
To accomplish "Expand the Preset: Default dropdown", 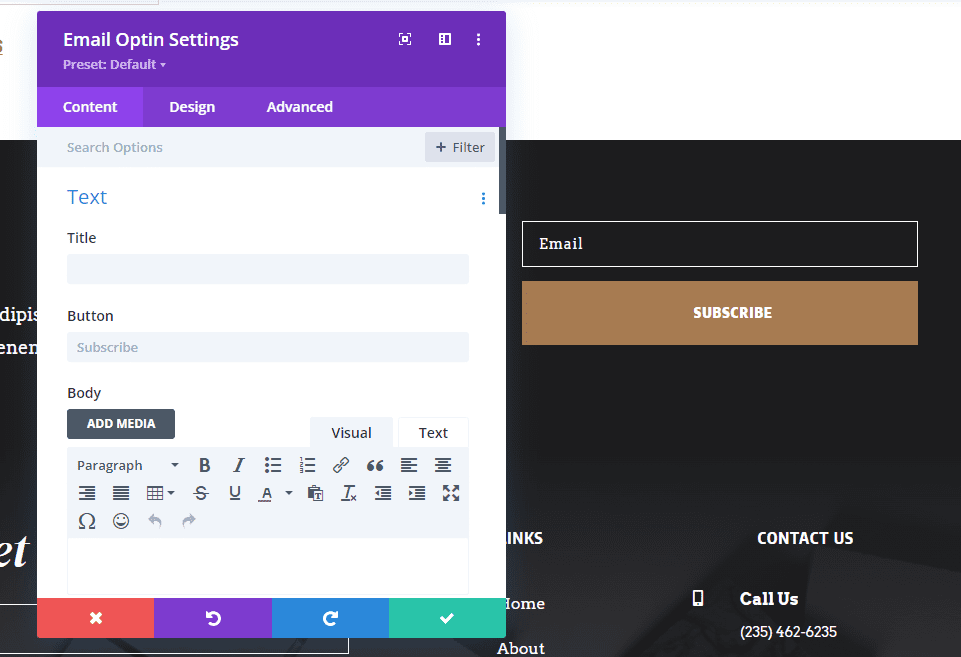I will [114, 64].
